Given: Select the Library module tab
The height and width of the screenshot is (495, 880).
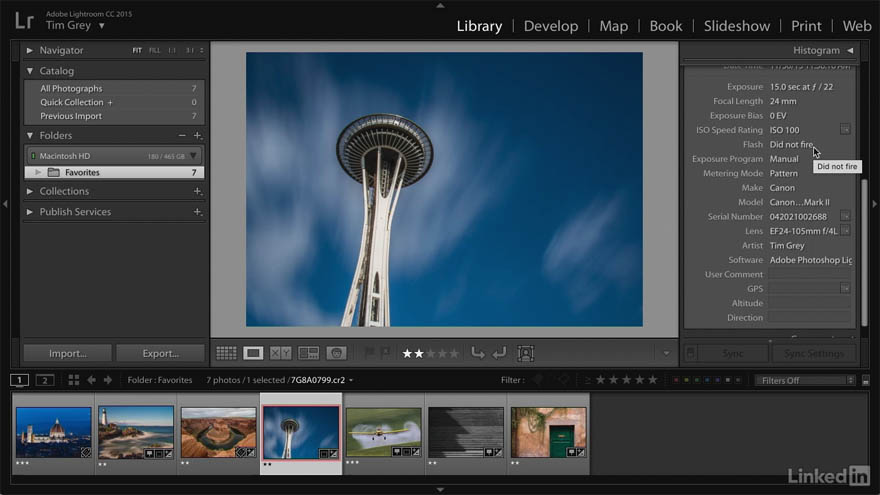Looking at the screenshot, I should pyautogui.click(x=479, y=26).
